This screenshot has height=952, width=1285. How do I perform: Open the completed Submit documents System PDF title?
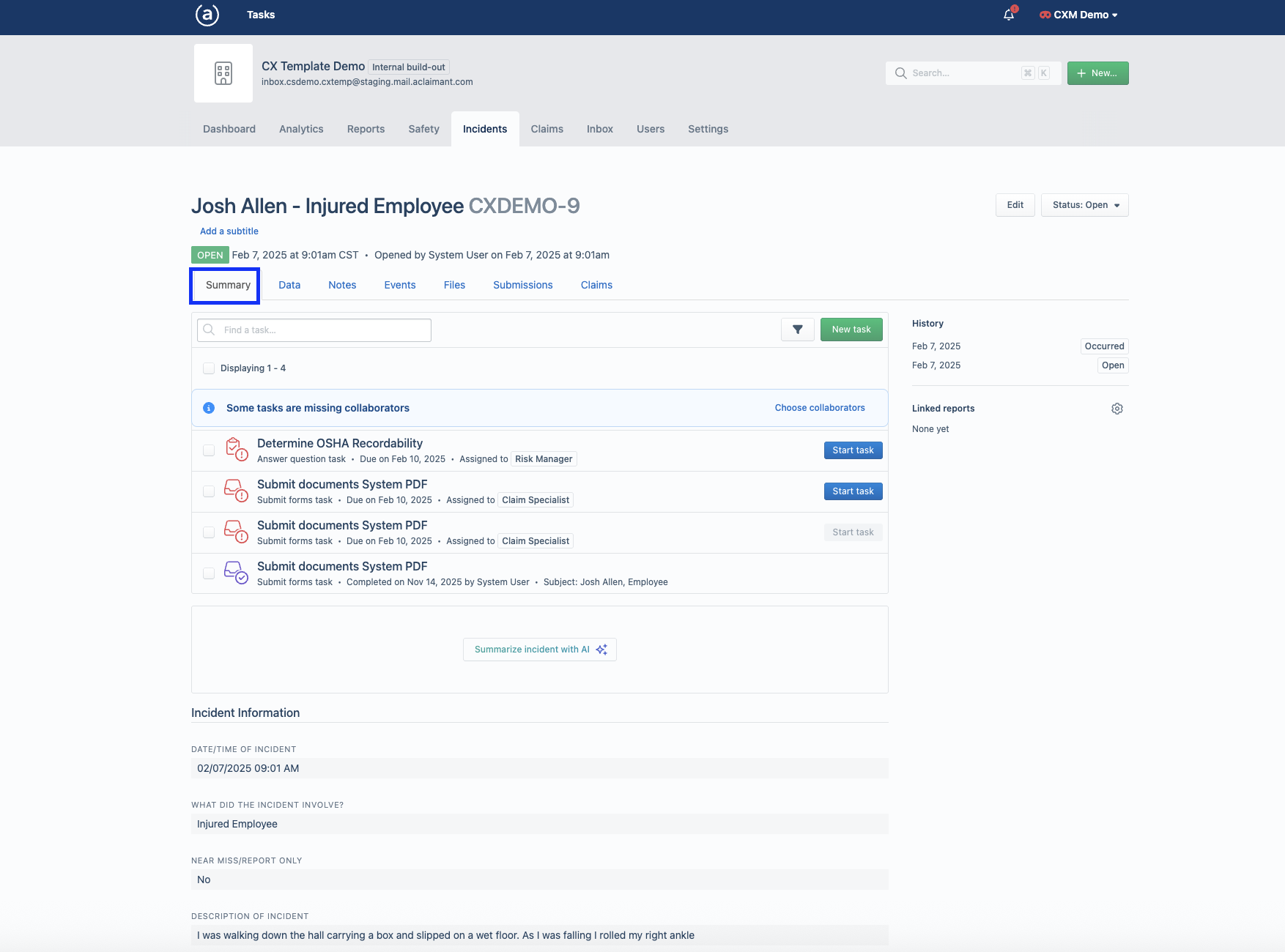point(342,566)
